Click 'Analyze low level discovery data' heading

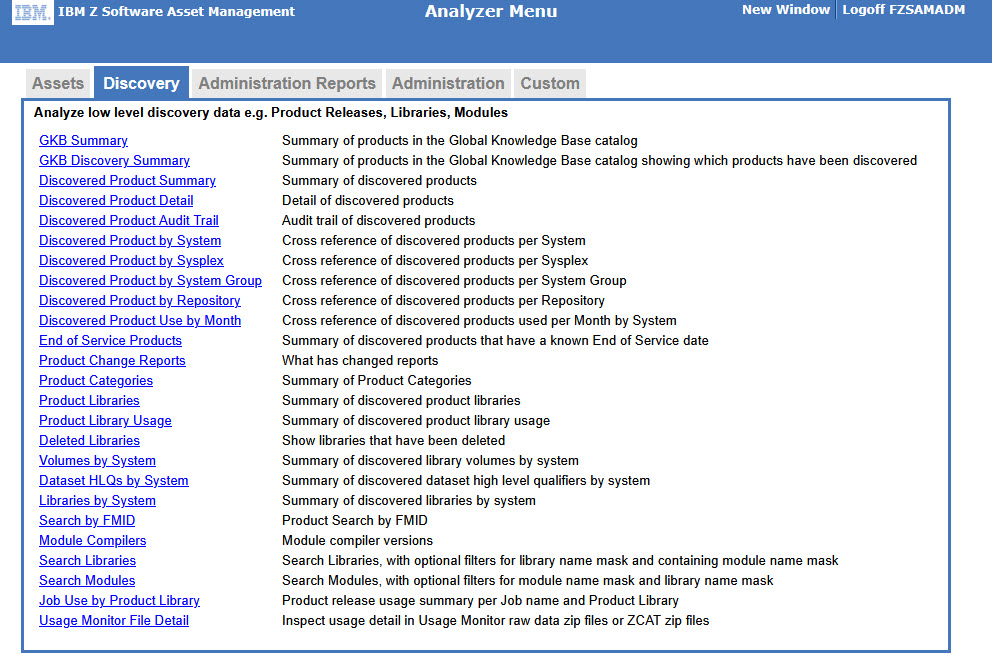coord(271,113)
